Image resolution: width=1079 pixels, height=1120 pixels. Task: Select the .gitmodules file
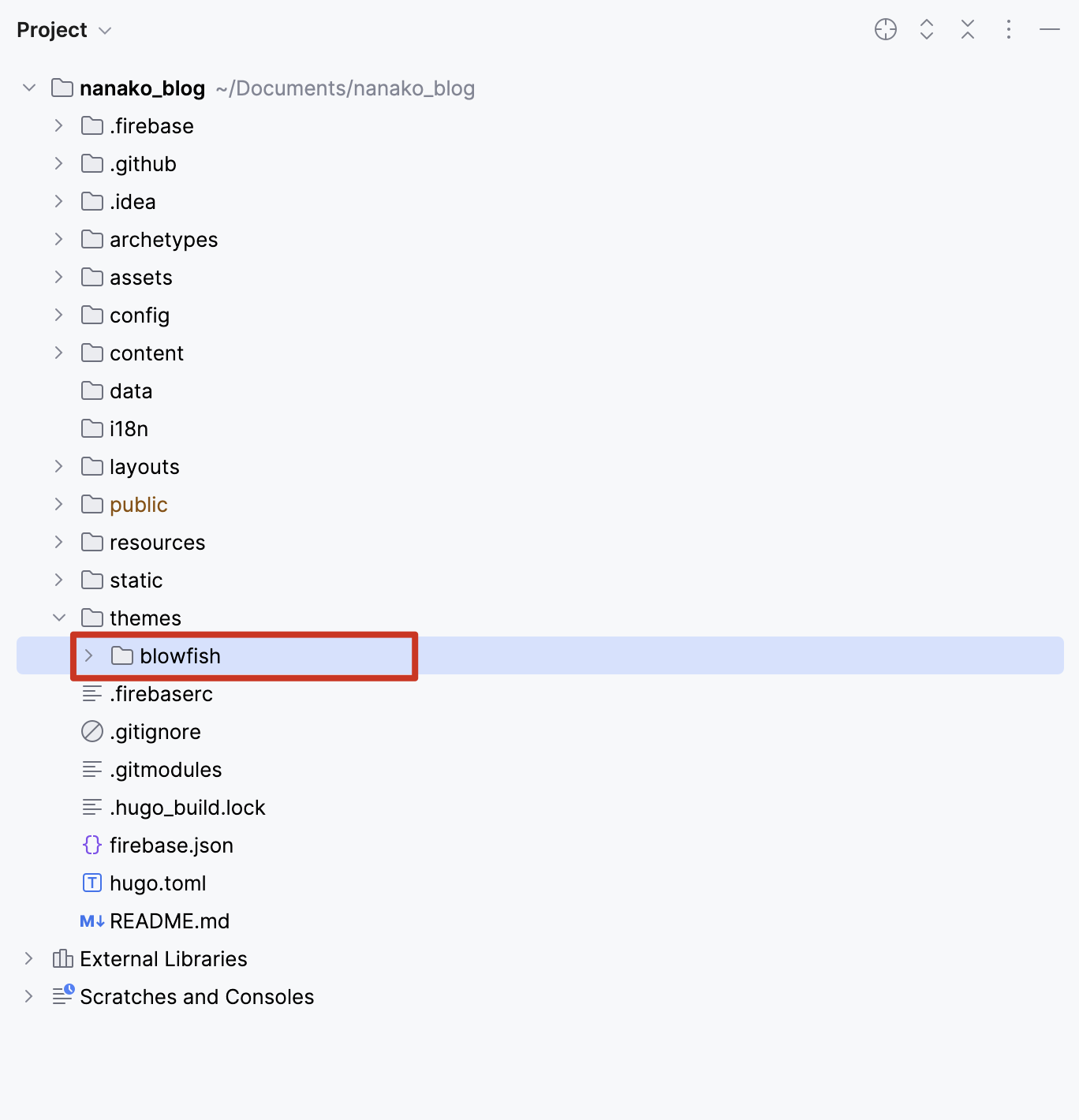(x=166, y=770)
